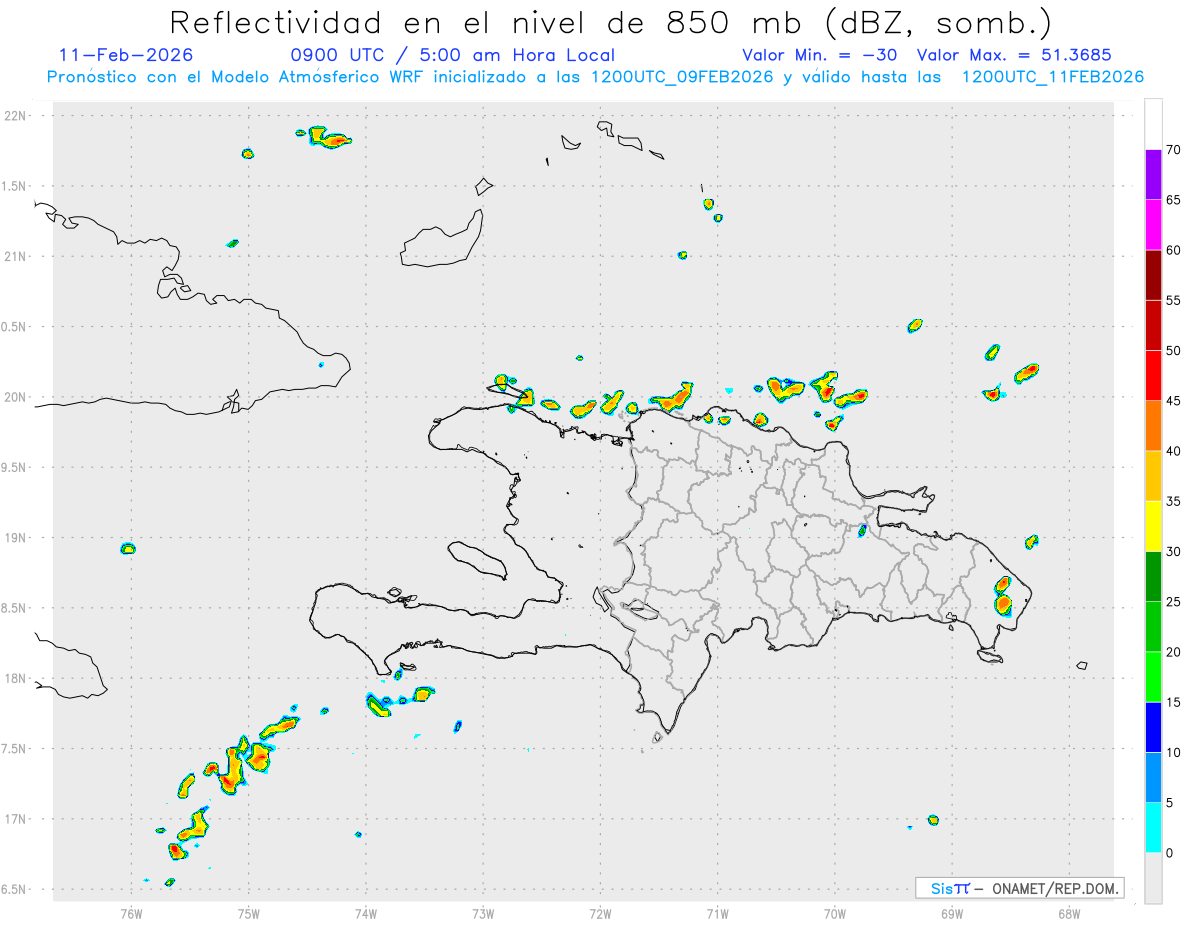Click the latitude axis label '19N'
This screenshot has width=1200, height=927.
point(17,538)
